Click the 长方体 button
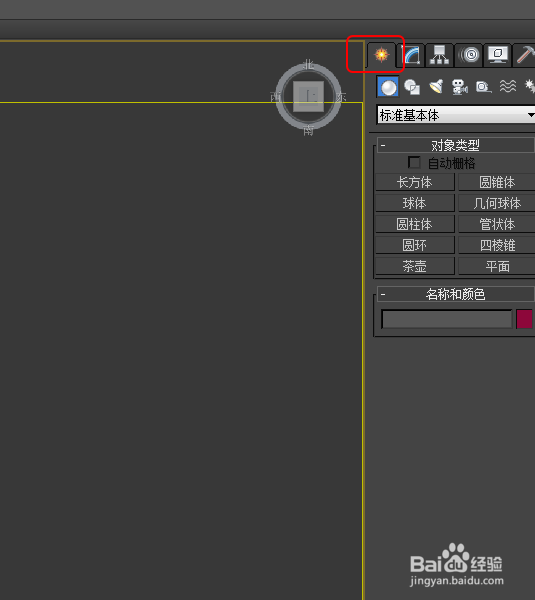535x600 pixels. (x=415, y=182)
